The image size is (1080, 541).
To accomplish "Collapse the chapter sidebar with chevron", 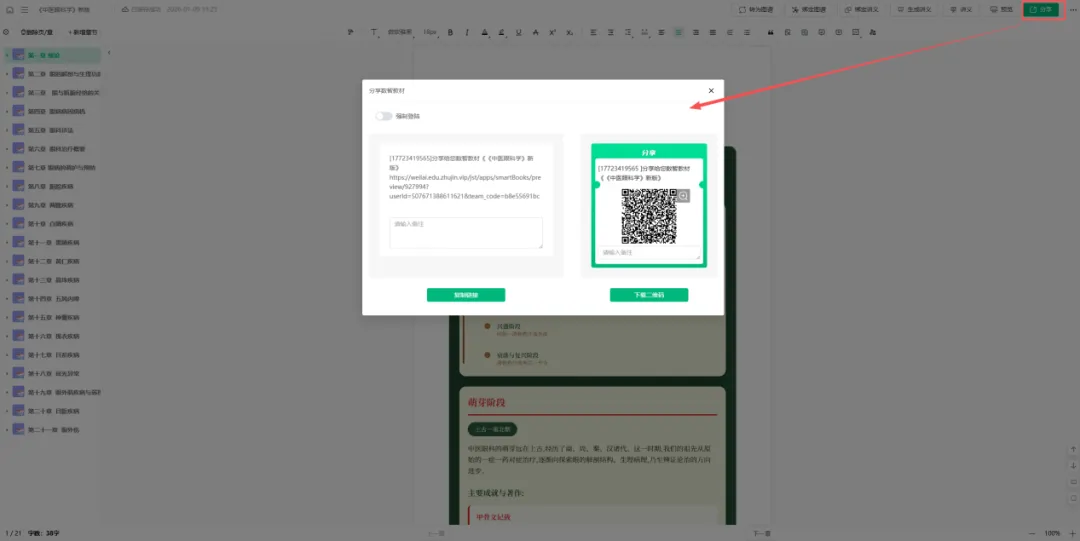I will [109, 53].
